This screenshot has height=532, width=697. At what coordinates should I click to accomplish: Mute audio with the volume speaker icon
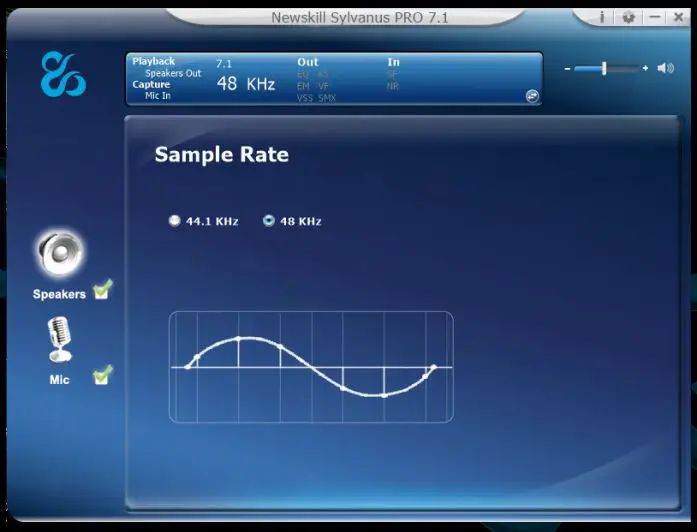pyautogui.click(x=665, y=68)
